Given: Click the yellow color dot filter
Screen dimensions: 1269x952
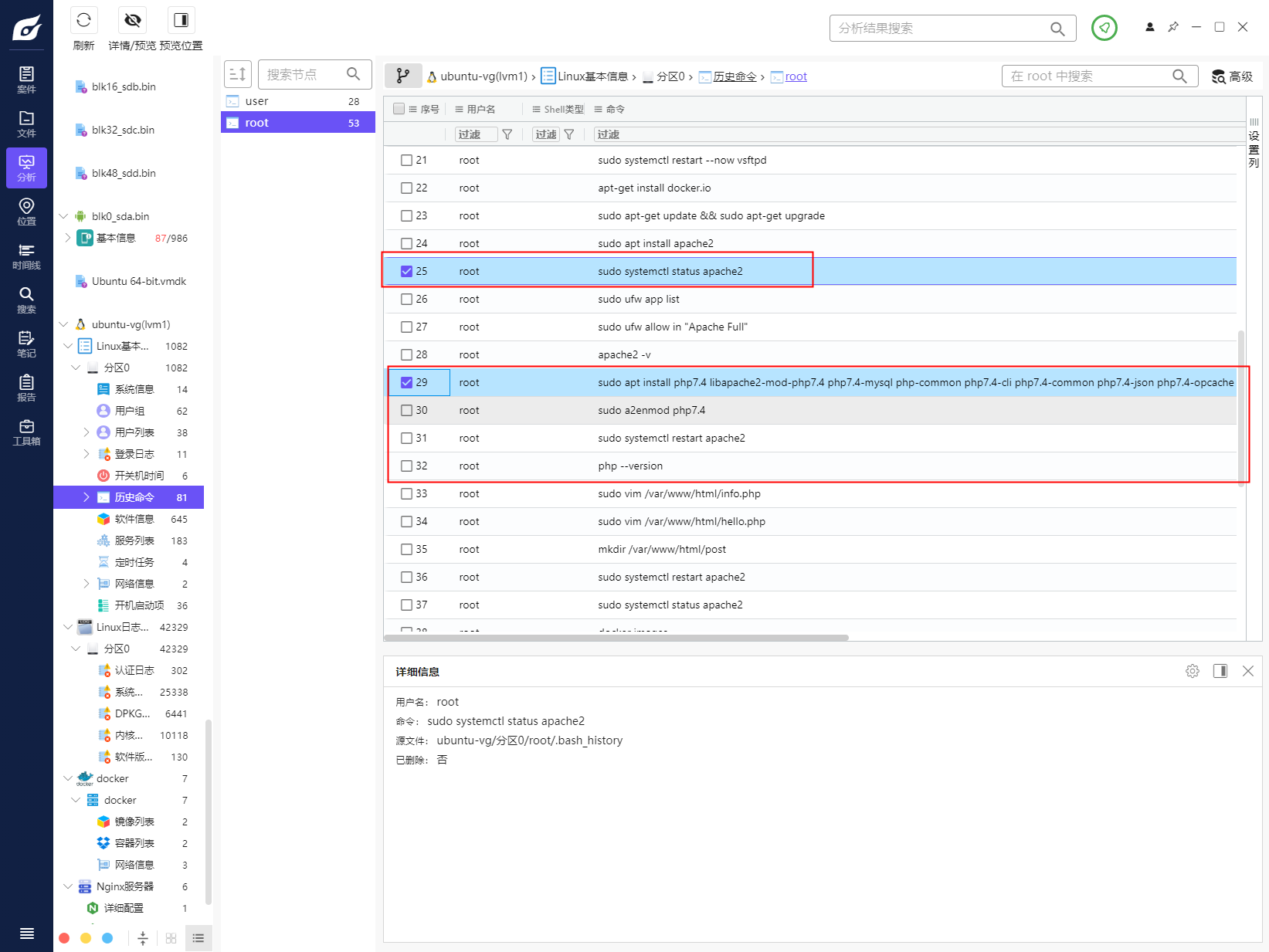Looking at the screenshot, I should coord(86,938).
